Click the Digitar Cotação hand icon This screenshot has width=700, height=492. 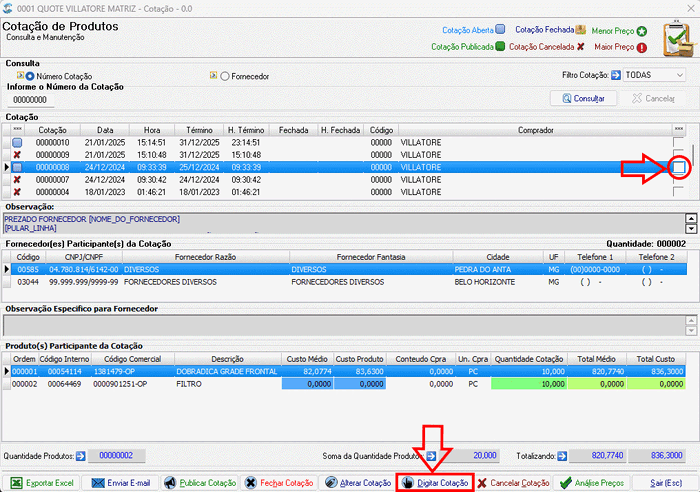408,483
